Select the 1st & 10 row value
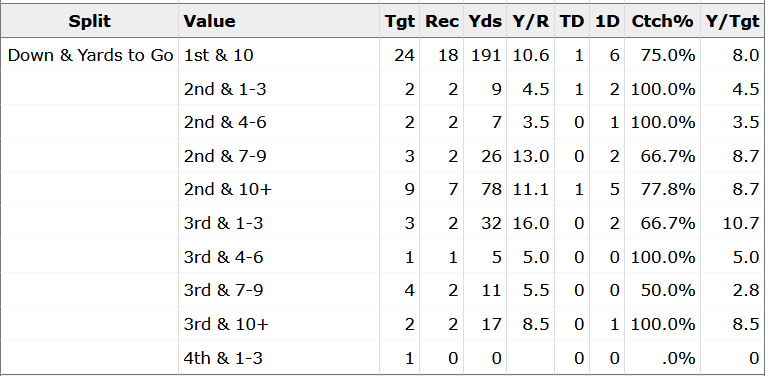Image resolution: width=769 pixels, height=376 pixels. tap(219, 55)
